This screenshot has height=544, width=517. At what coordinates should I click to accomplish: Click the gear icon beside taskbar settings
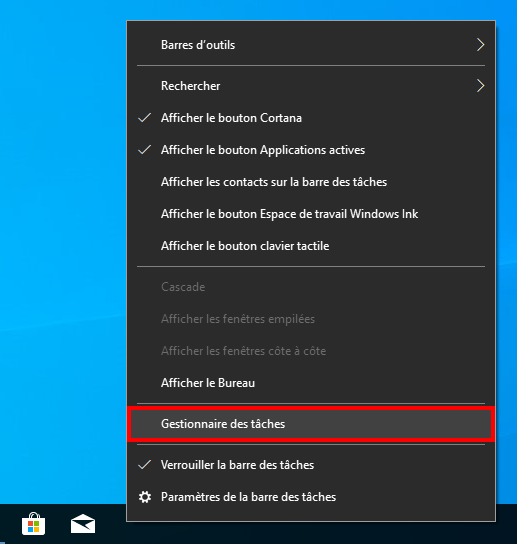point(145,497)
